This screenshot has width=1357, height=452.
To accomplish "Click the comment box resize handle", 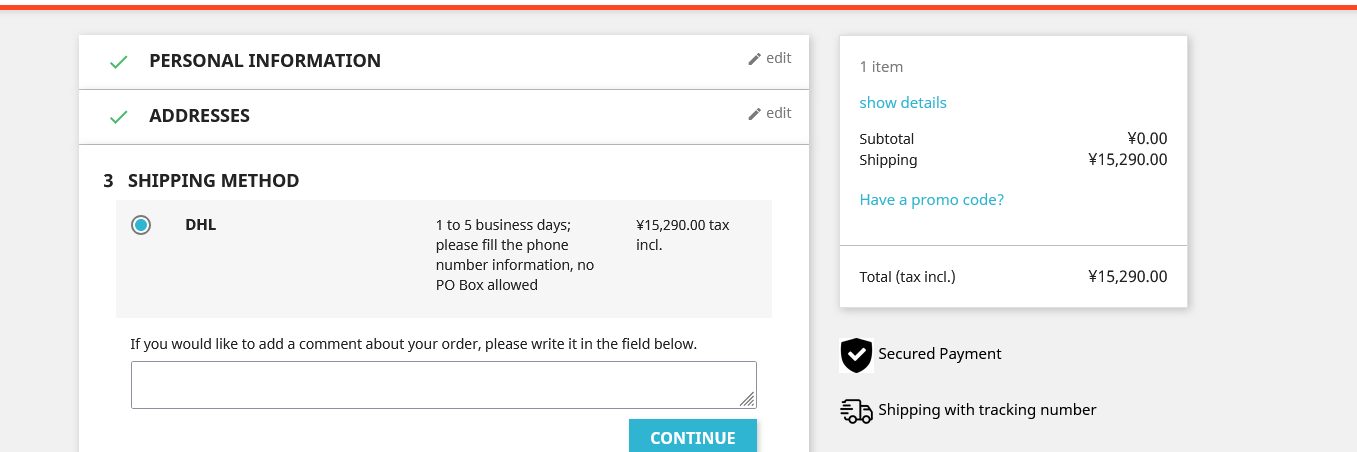I will (747, 399).
